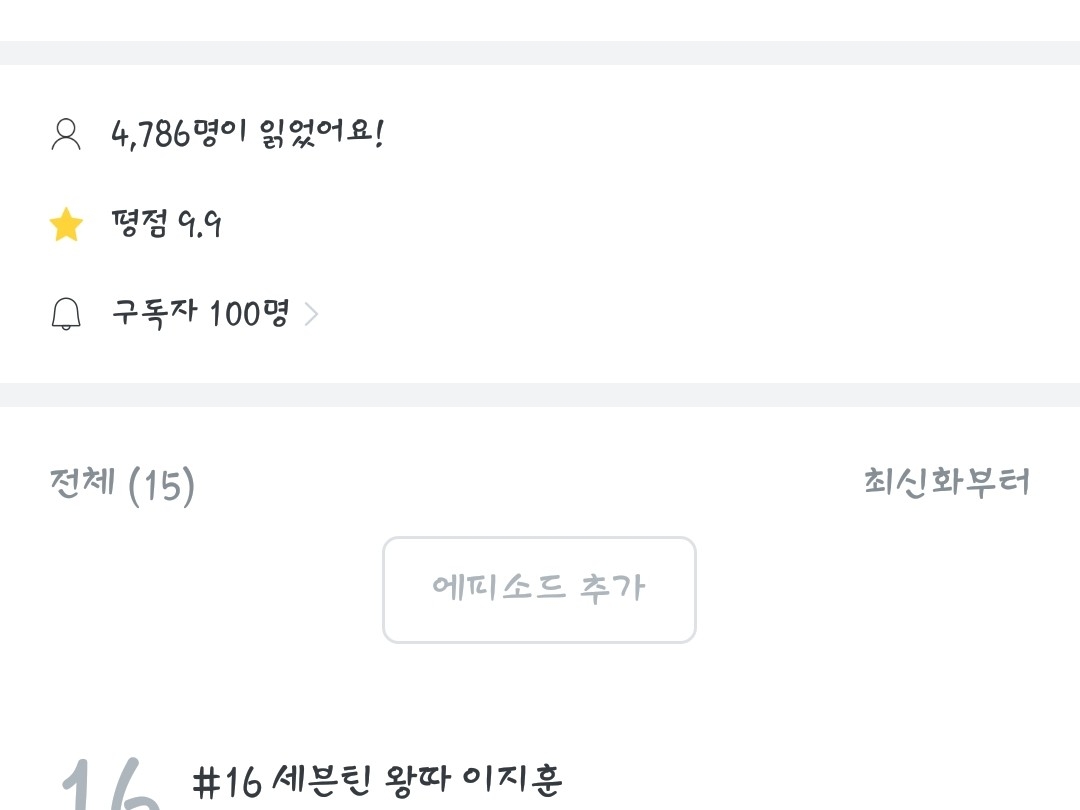This screenshot has width=1080, height=810.
Task: Expand subscriber list via chevron arrow
Action: tap(311, 315)
